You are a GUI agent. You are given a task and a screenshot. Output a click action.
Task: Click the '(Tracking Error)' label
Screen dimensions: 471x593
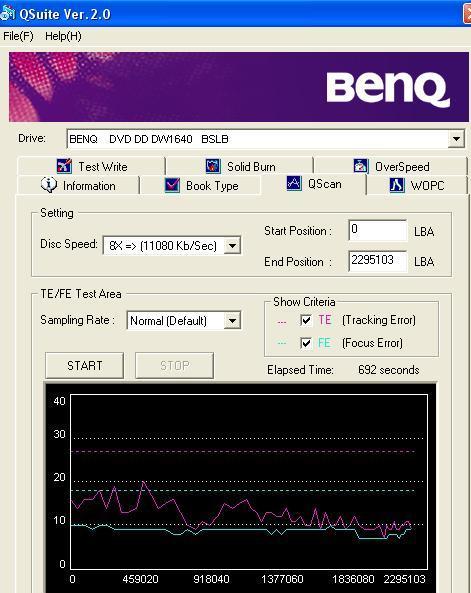[379, 320]
